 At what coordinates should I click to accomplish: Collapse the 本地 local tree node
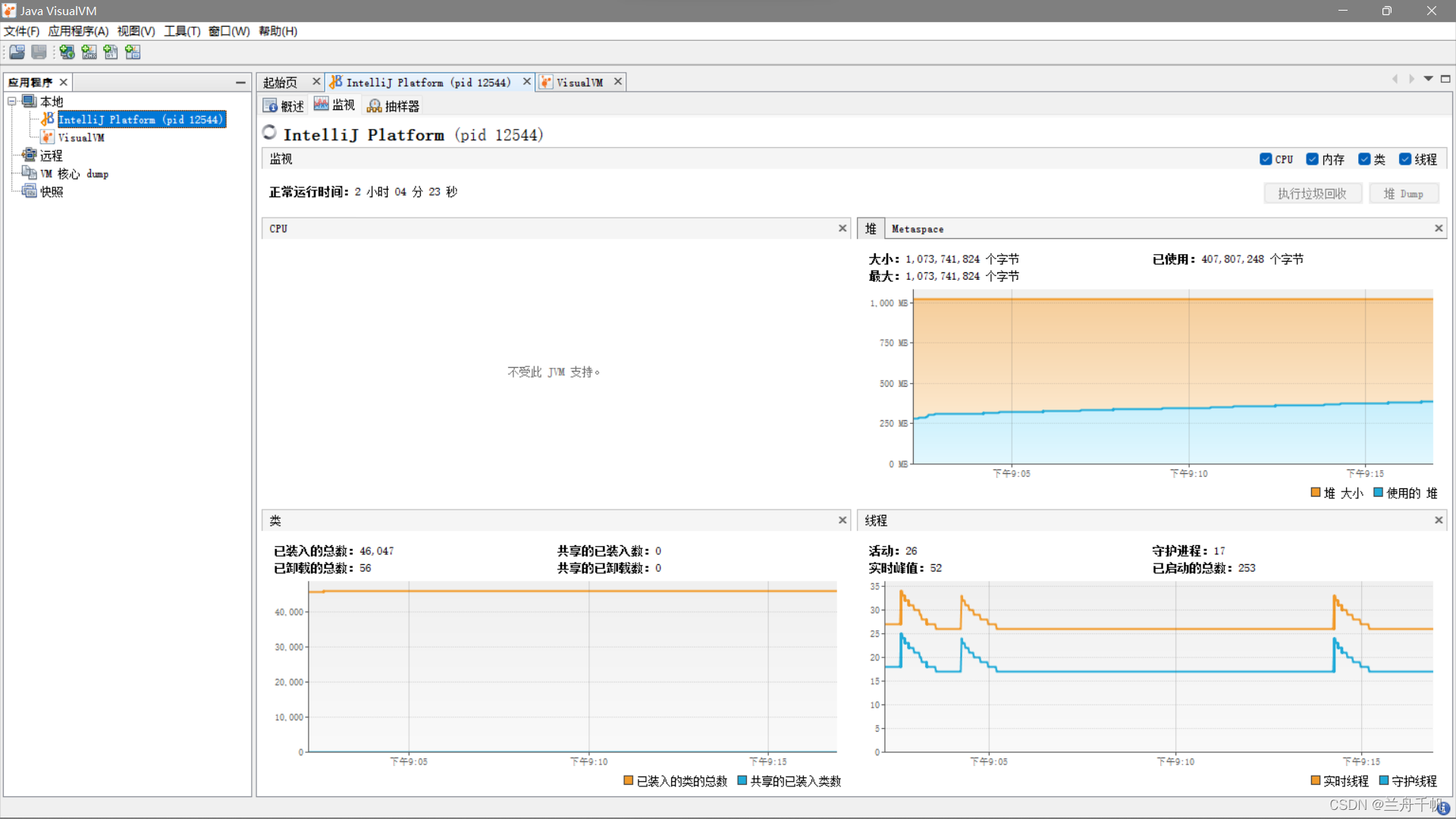click(x=12, y=101)
